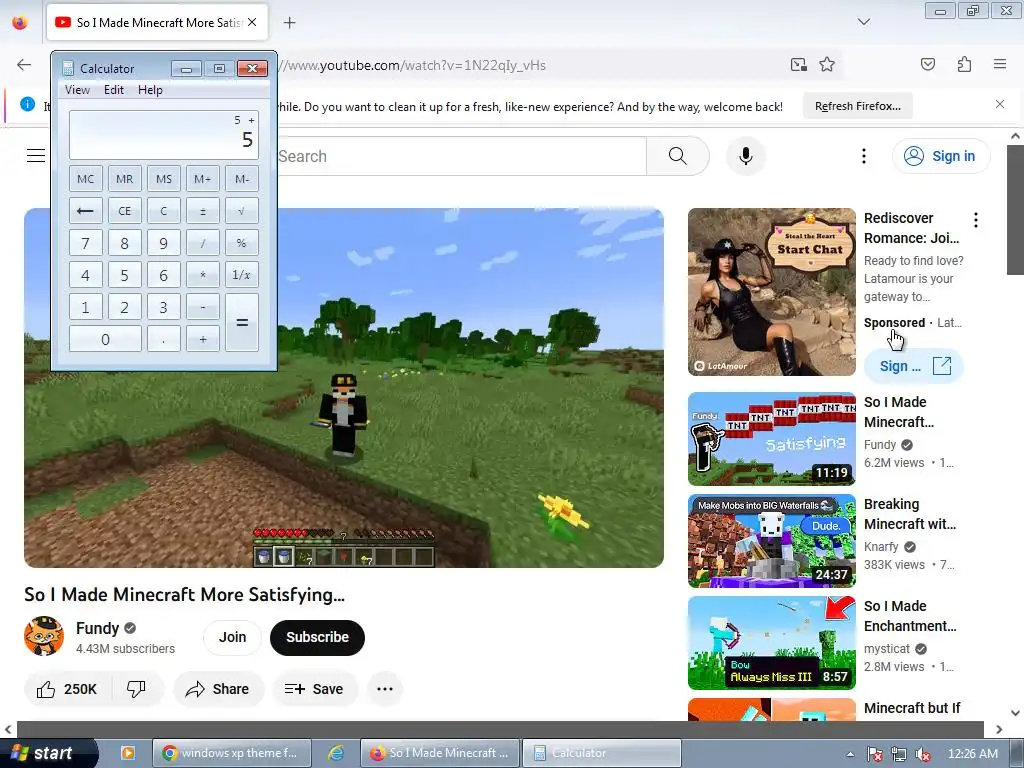Open sponsored ad three-dot options
Image resolution: width=1024 pixels, height=768 pixels.
click(976, 220)
